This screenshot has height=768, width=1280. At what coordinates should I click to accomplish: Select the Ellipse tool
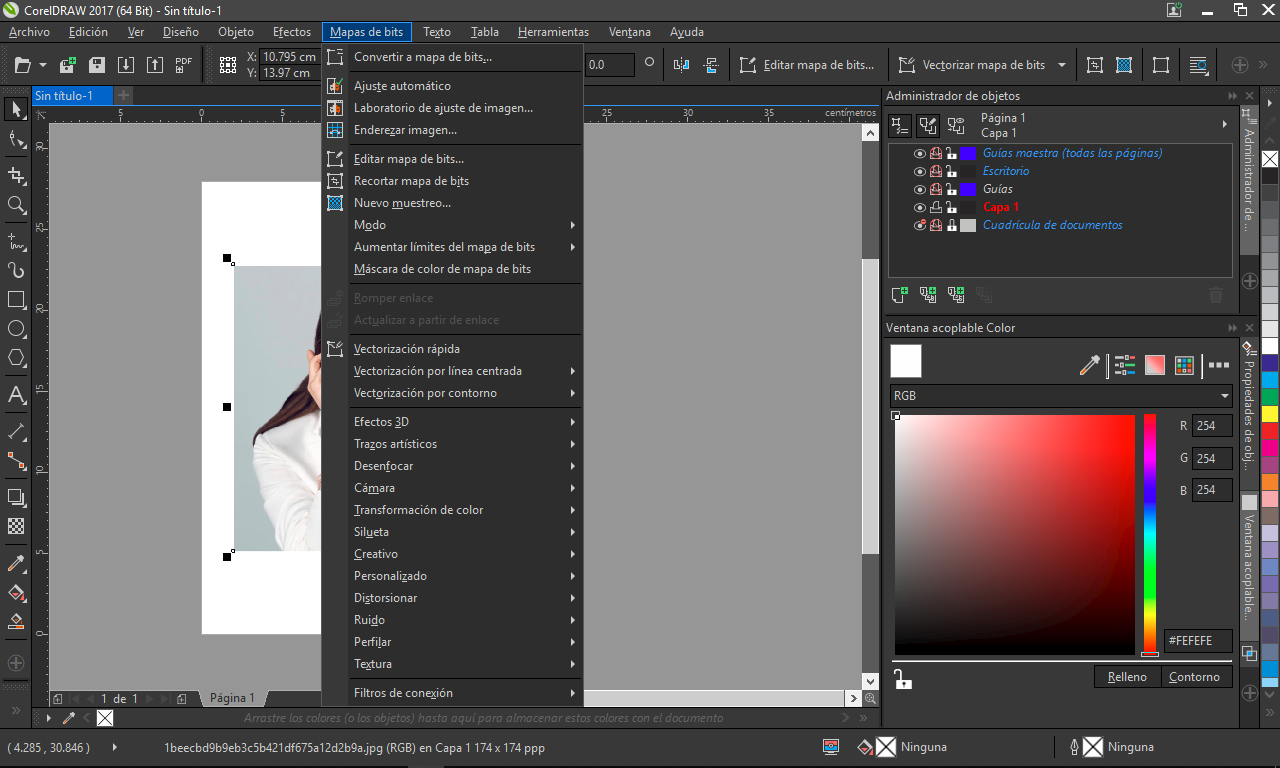point(16,328)
